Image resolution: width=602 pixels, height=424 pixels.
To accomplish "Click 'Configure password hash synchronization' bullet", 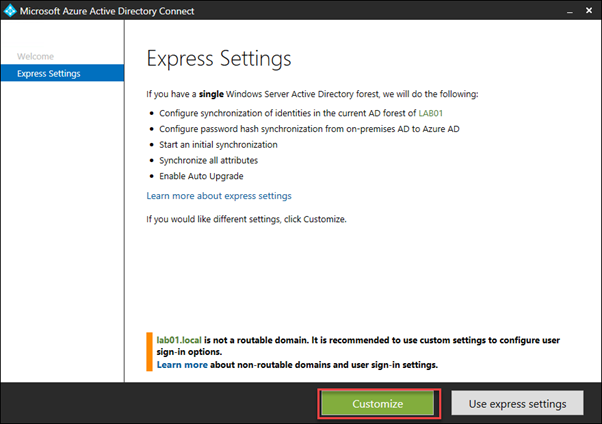I will coord(309,129).
